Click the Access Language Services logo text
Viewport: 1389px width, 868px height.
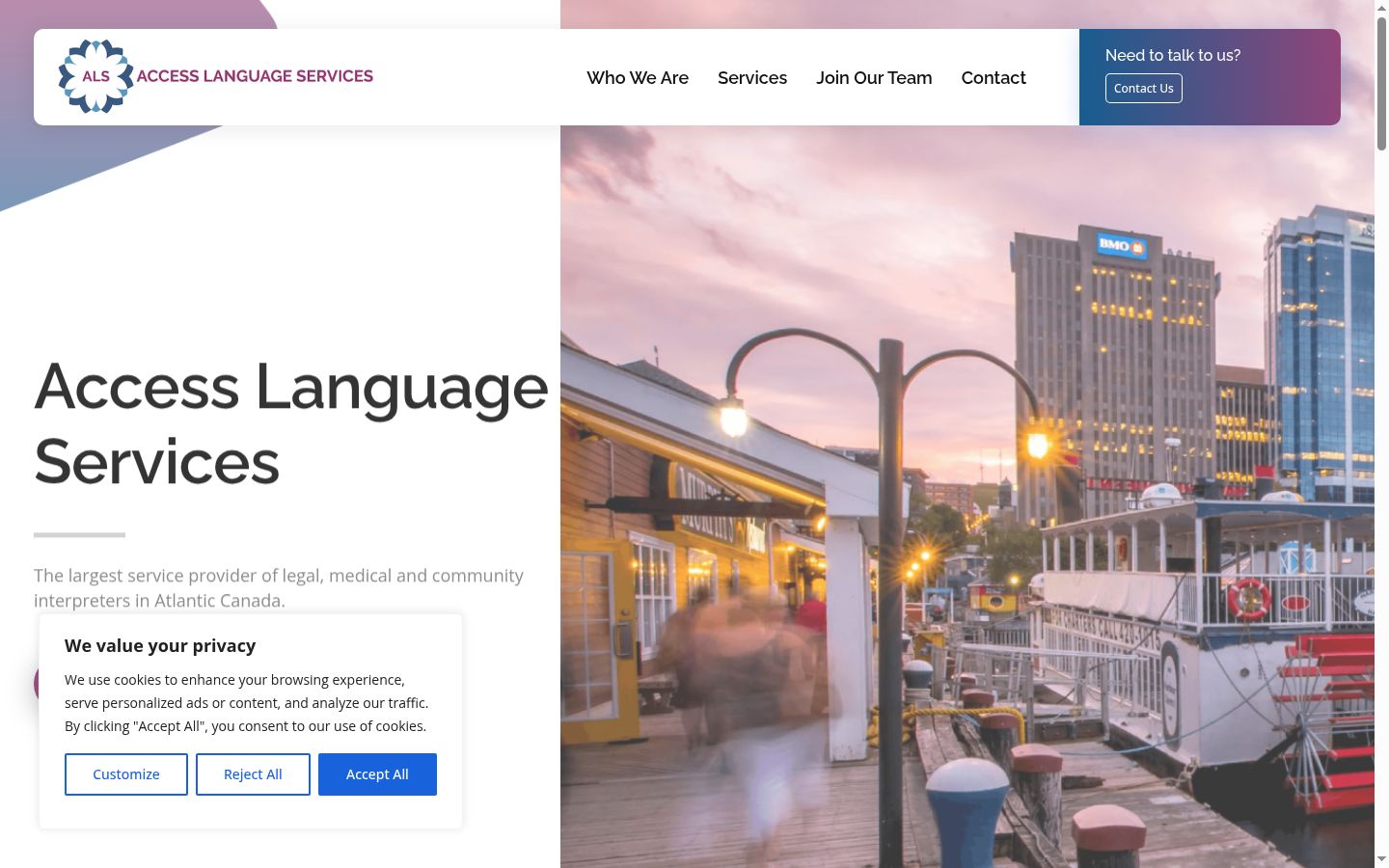255,76
